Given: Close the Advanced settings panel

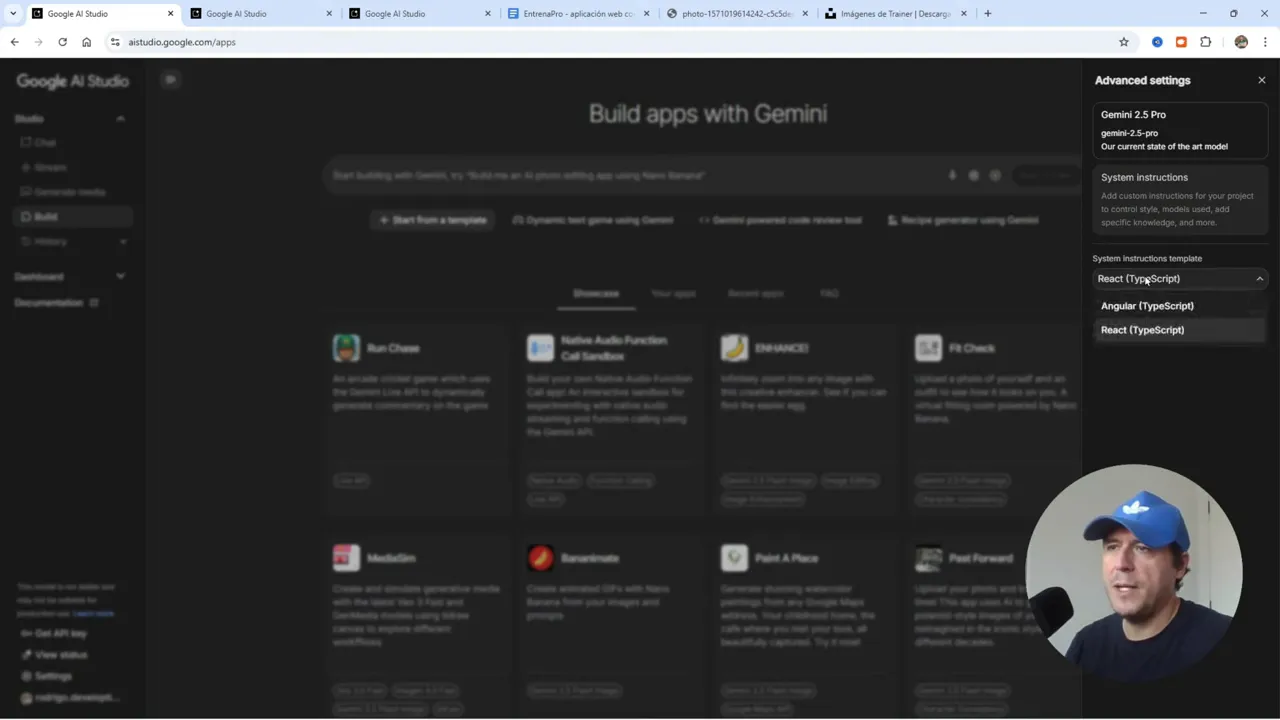Looking at the screenshot, I should (1261, 80).
